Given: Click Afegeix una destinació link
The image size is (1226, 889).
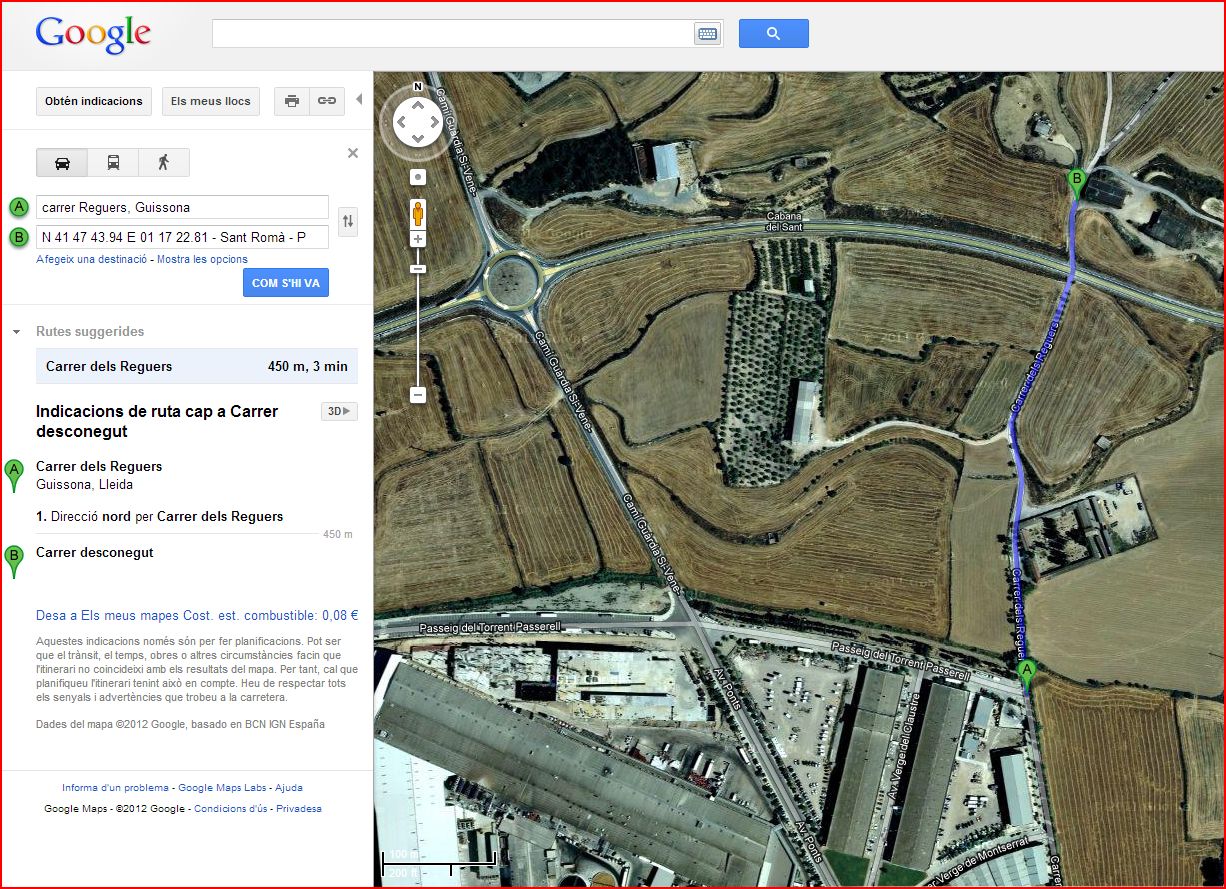Looking at the screenshot, I should (x=92, y=259).
